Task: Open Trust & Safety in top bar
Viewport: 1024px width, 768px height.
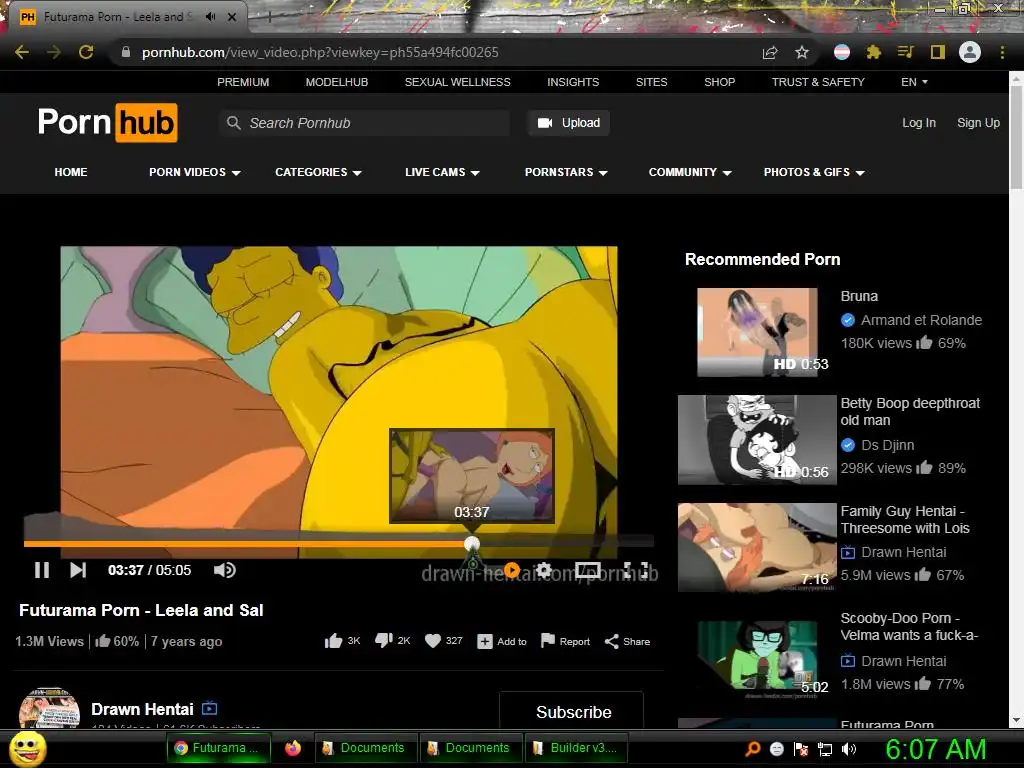Action: click(x=818, y=82)
